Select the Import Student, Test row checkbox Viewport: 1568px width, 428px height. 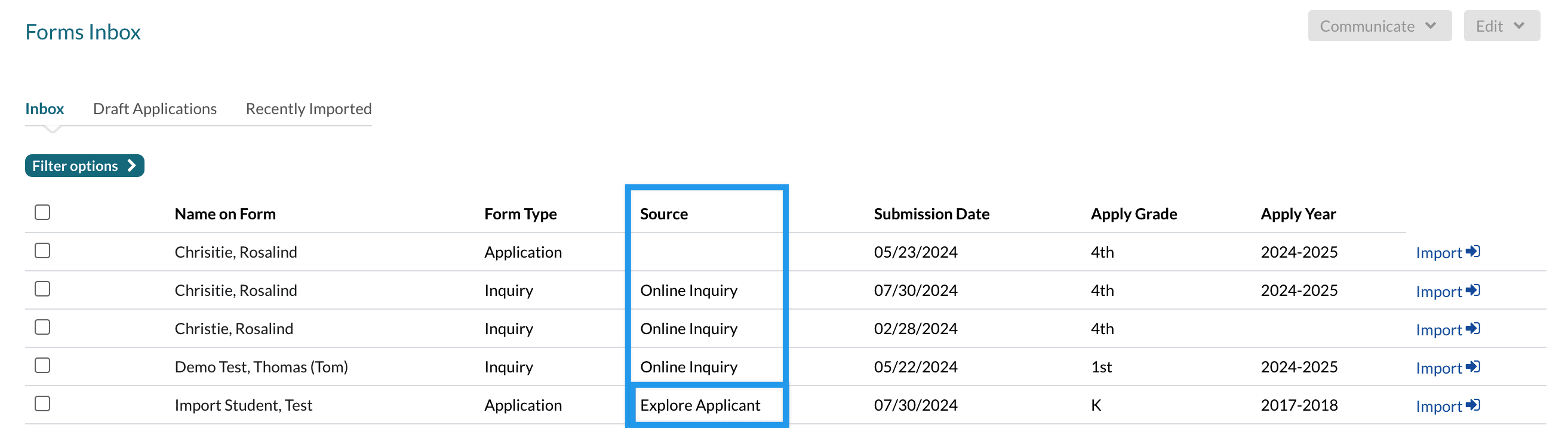click(42, 403)
